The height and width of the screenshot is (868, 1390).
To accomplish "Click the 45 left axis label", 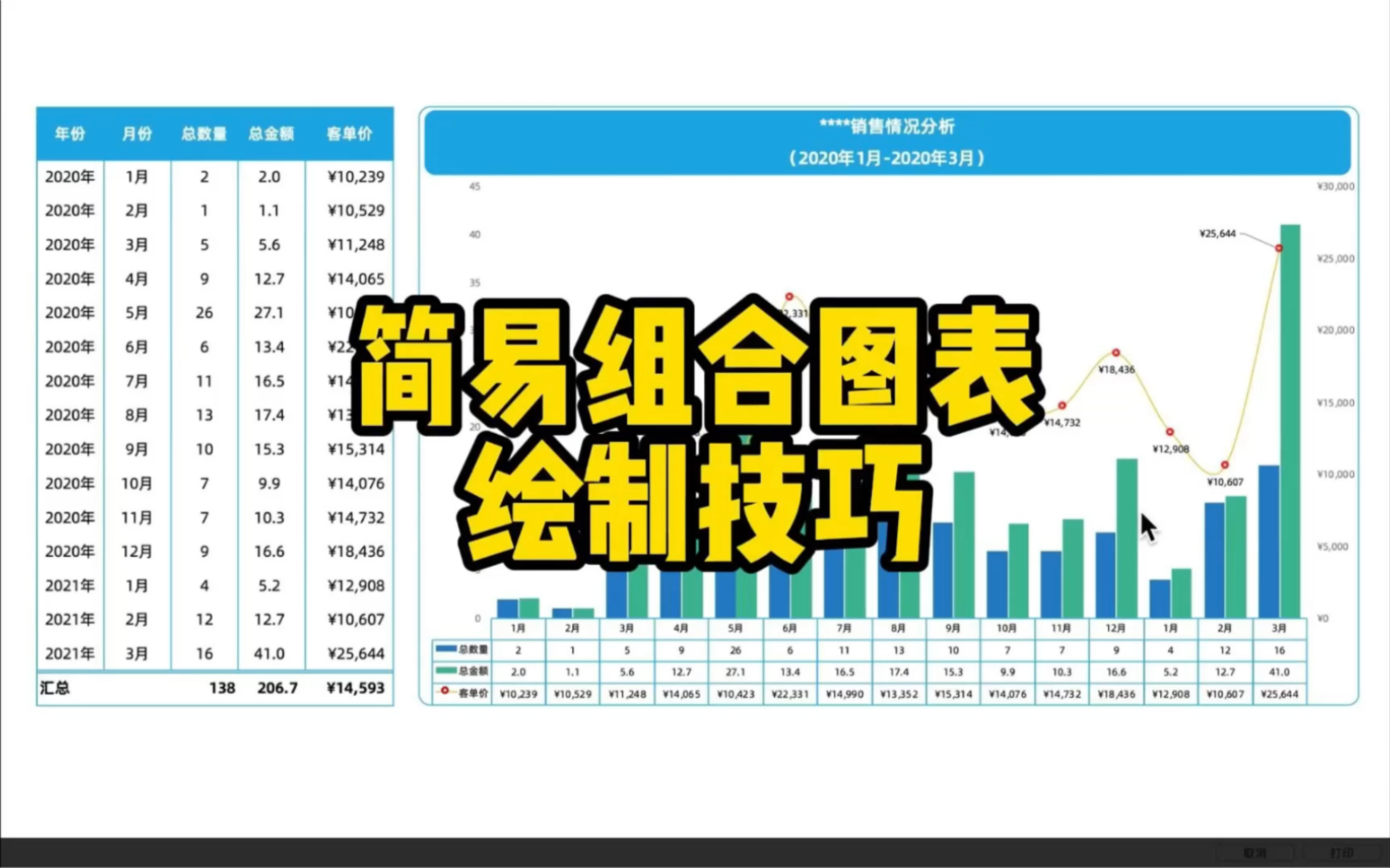I will point(474,186).
